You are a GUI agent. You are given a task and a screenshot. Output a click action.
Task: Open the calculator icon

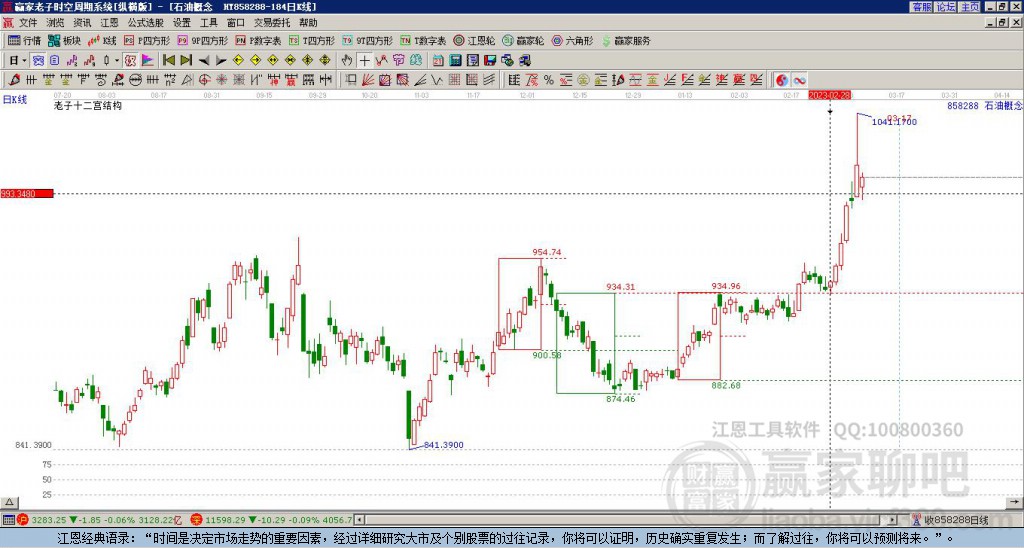pos(455,61)
